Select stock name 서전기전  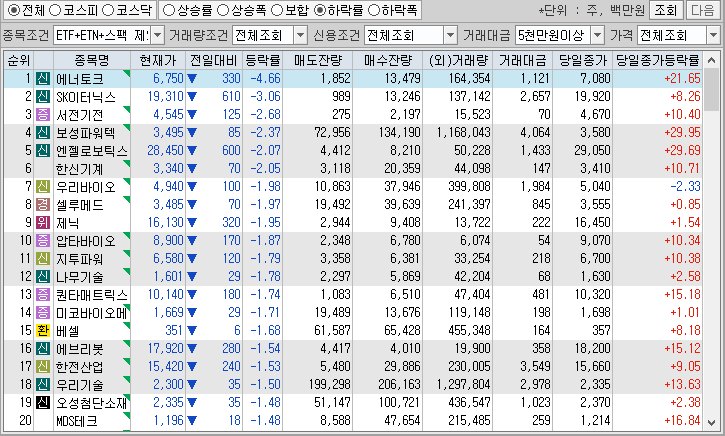point(80,115)
